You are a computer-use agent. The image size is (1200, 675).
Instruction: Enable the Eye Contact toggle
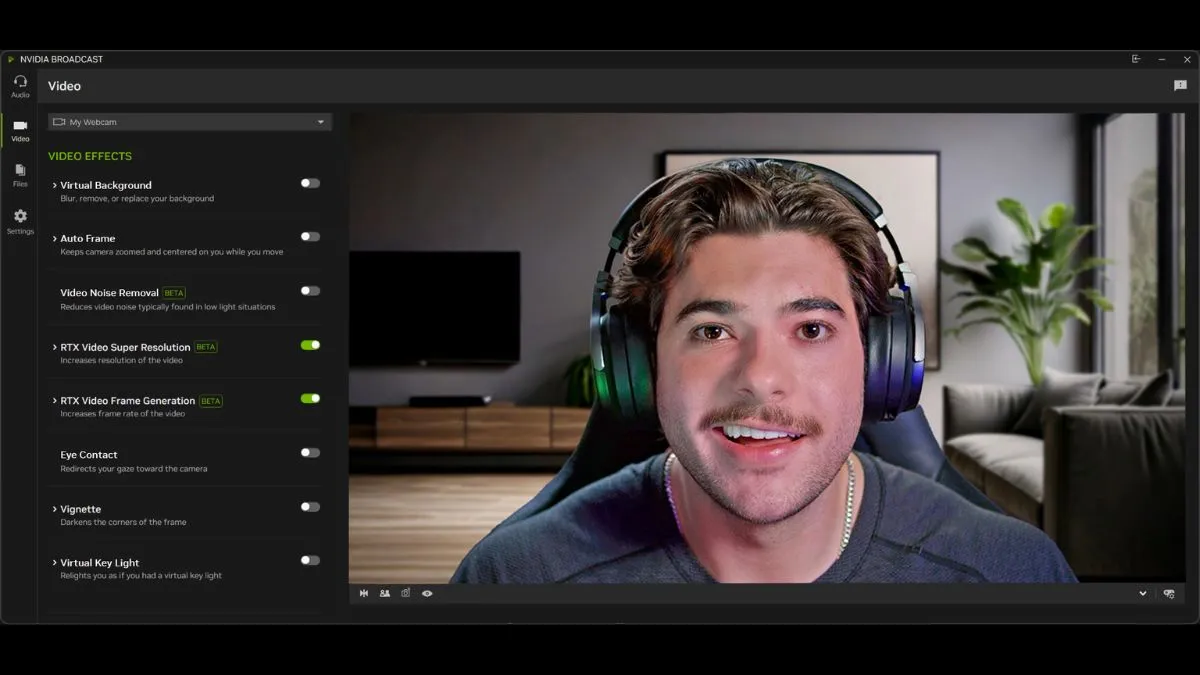(310, 452)
